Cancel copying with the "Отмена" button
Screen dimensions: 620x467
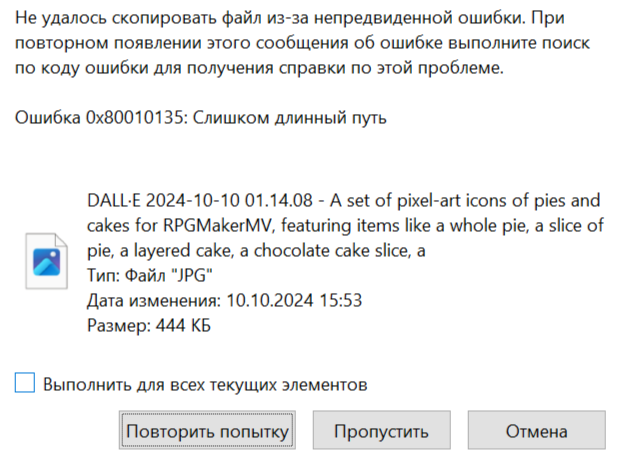pyautogui.click(x=537, y=430)
